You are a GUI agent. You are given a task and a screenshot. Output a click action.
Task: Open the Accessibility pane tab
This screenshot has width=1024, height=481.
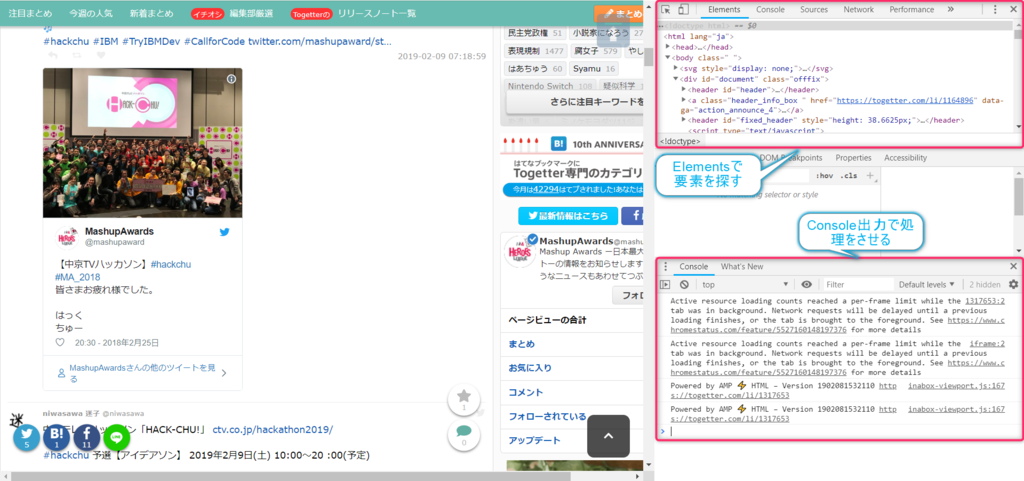[905, 158]
